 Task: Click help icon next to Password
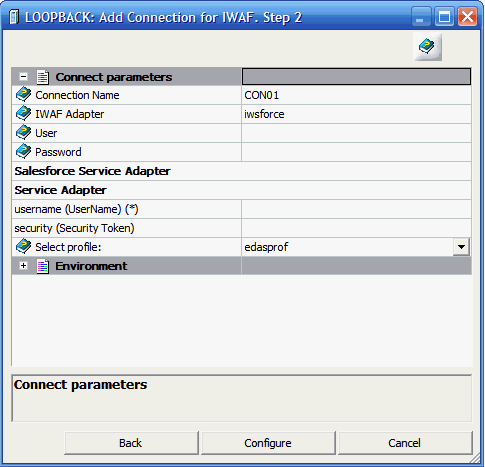coord(23,152)
